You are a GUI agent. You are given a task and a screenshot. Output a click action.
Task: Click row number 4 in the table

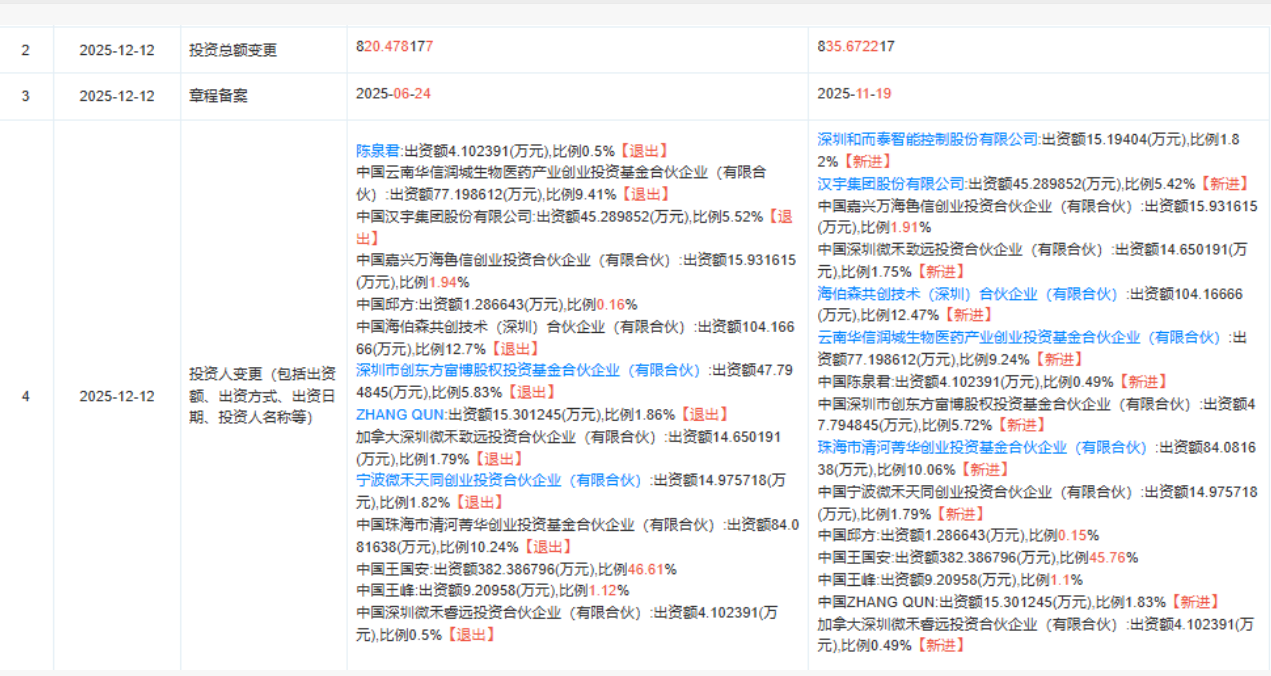tap(26, 396)
